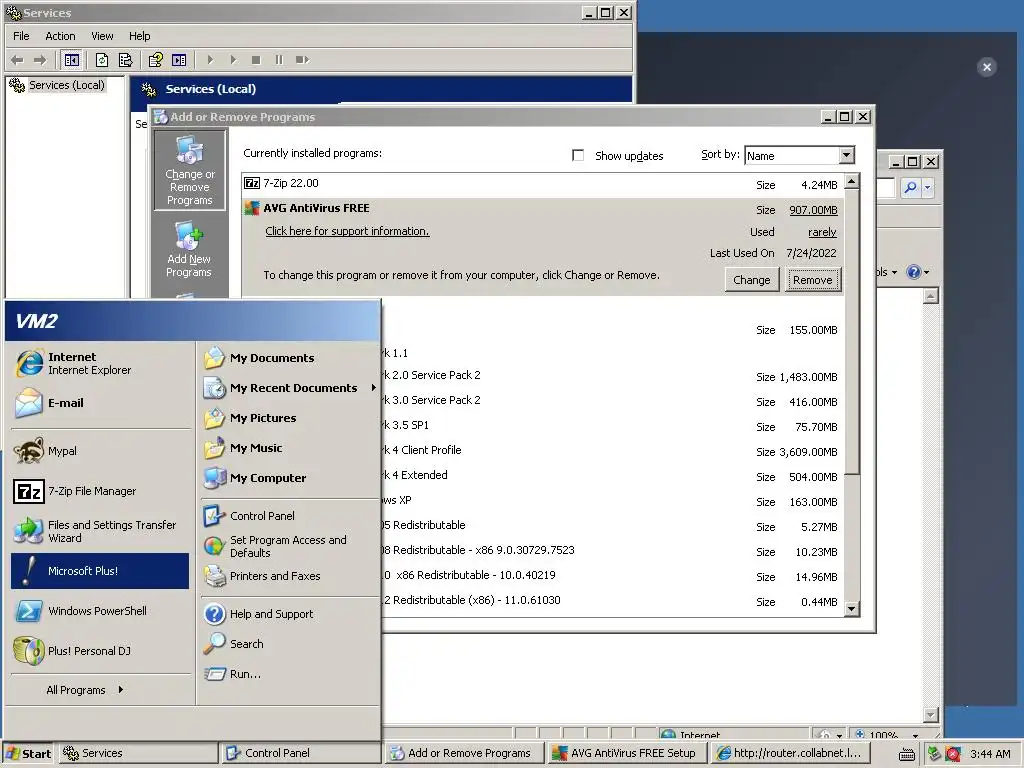Open View menu in Services window
The height and width of the screenshot is (768, 1024).
[x=102, y=36]
